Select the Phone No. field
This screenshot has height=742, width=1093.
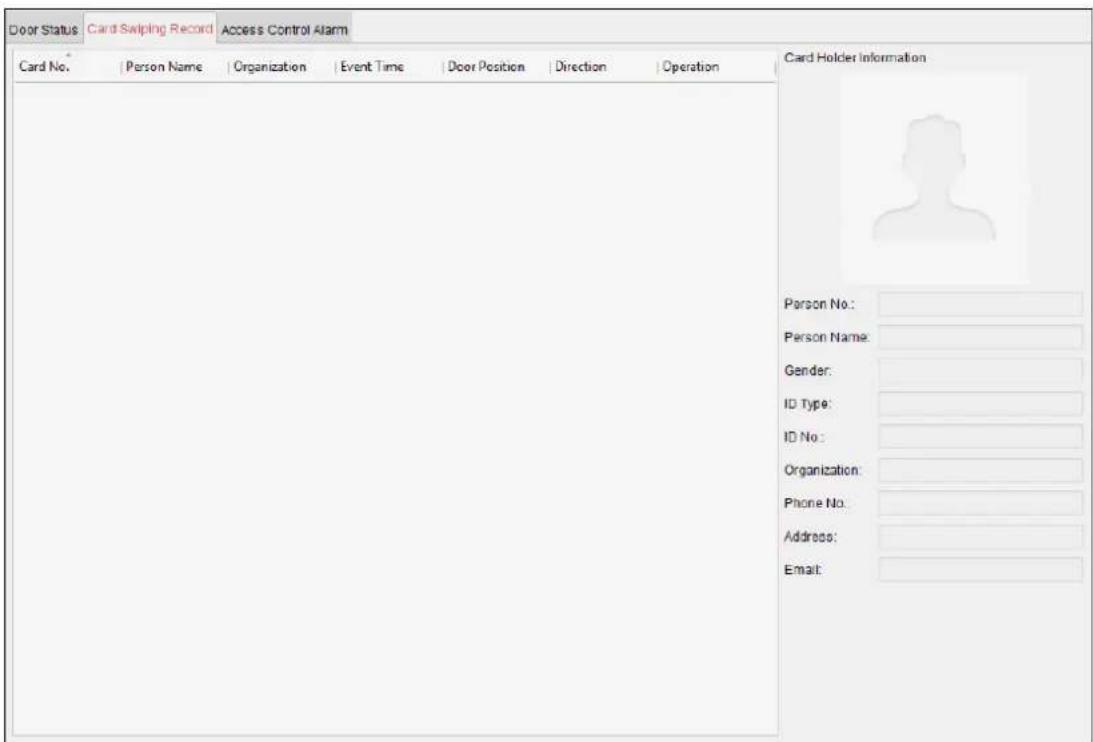pyautogui.click(x=979, y=504)
